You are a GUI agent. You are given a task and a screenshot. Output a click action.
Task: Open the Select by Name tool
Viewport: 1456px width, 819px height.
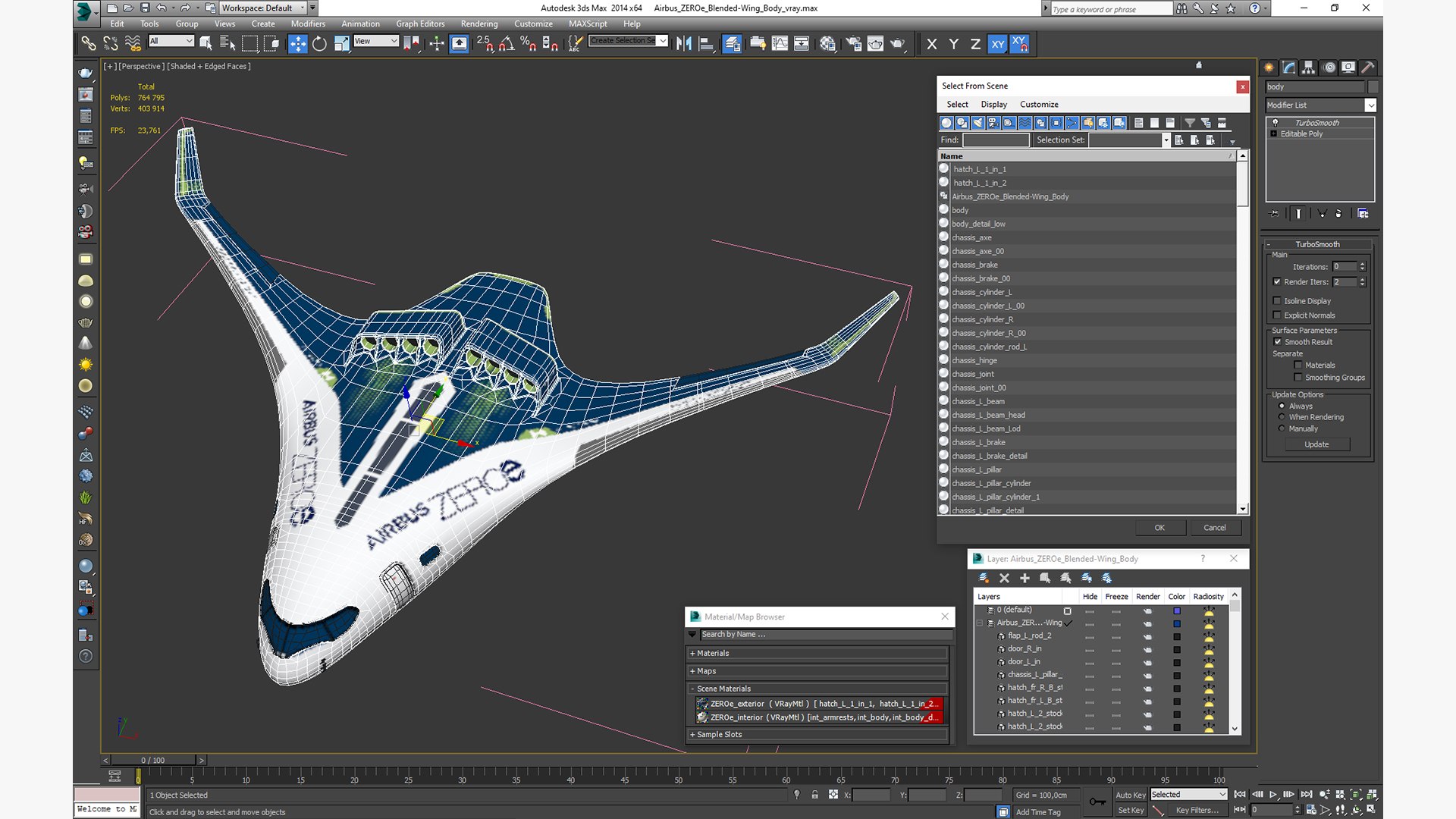(x=227, y=43)
